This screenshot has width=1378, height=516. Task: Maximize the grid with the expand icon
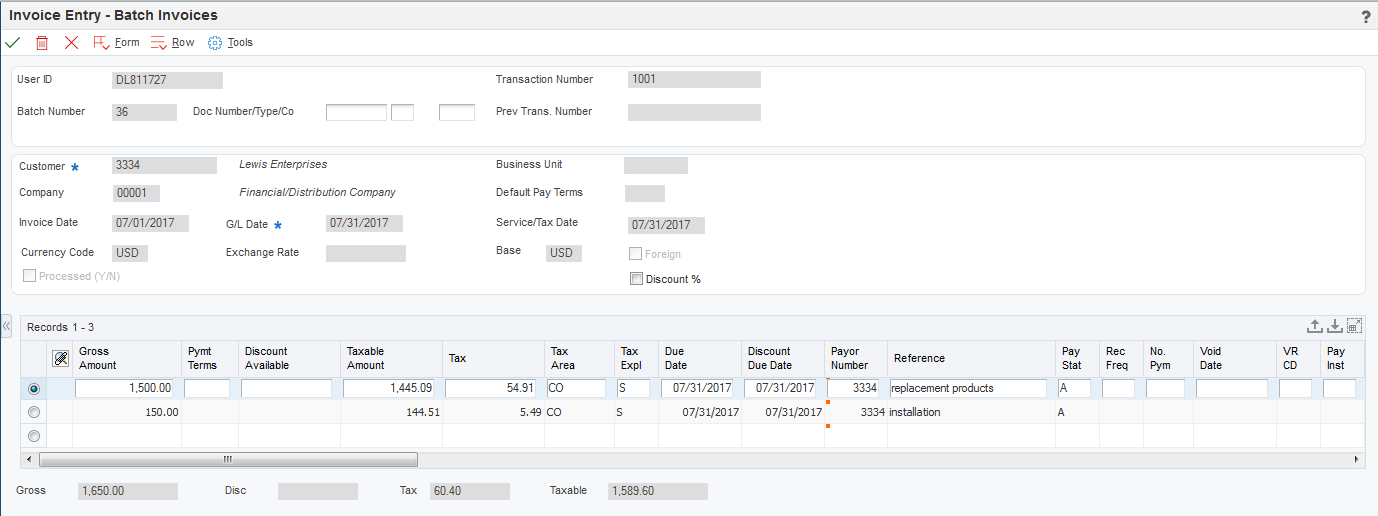(1354, 326)
